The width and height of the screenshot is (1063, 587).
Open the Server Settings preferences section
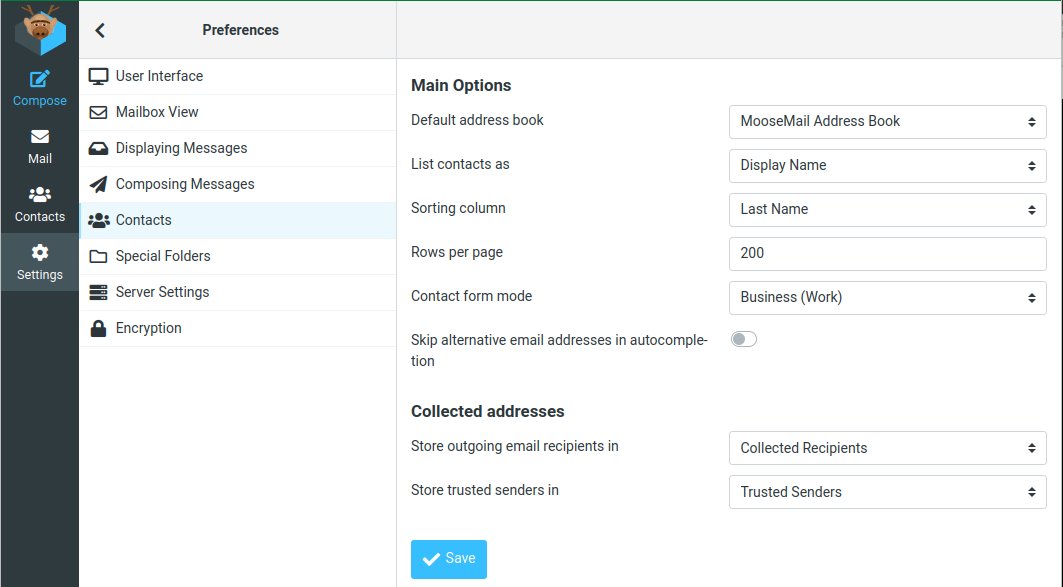click(160, 292)
